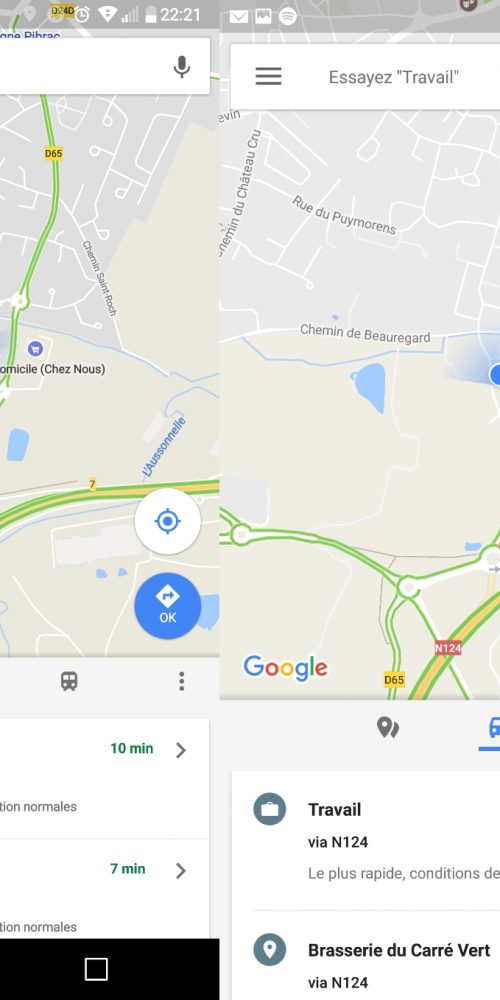Select the transit bus tab
This screenshot has width=500, height=1000.
69,681
